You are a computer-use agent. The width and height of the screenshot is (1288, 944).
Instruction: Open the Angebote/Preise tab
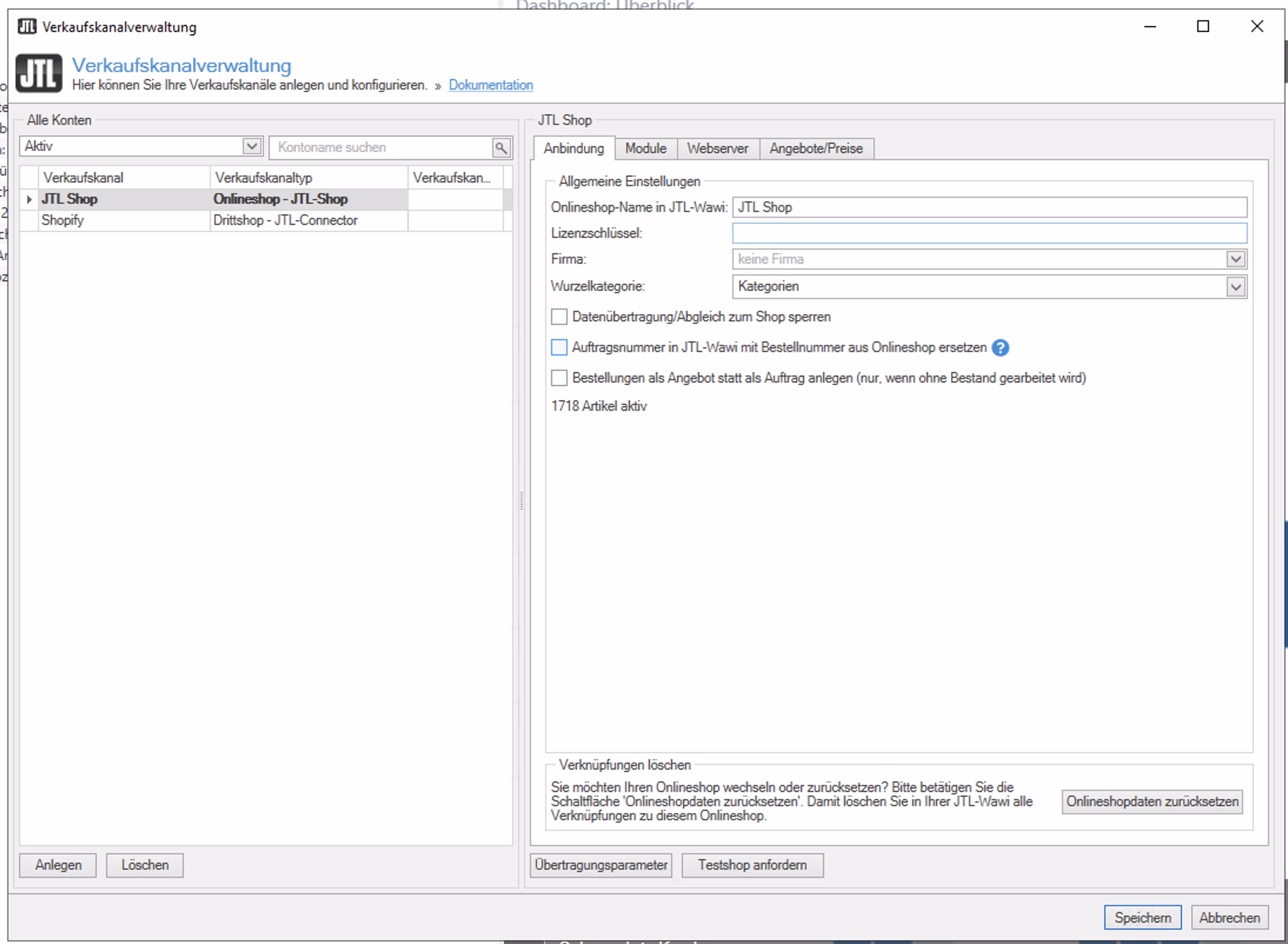coord(816,148)
